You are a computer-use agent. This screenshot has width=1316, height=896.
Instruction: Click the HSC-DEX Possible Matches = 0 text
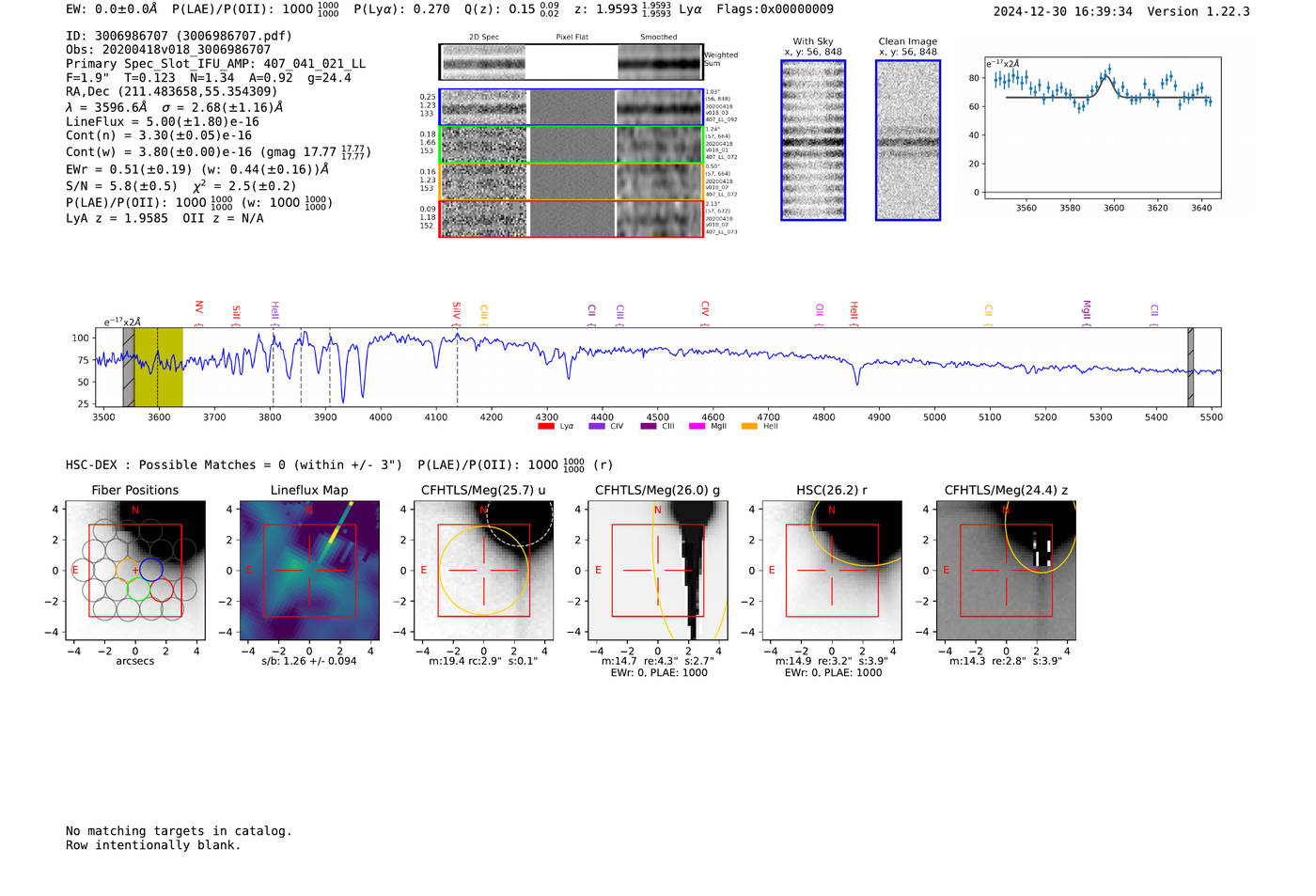coord(234,464)
